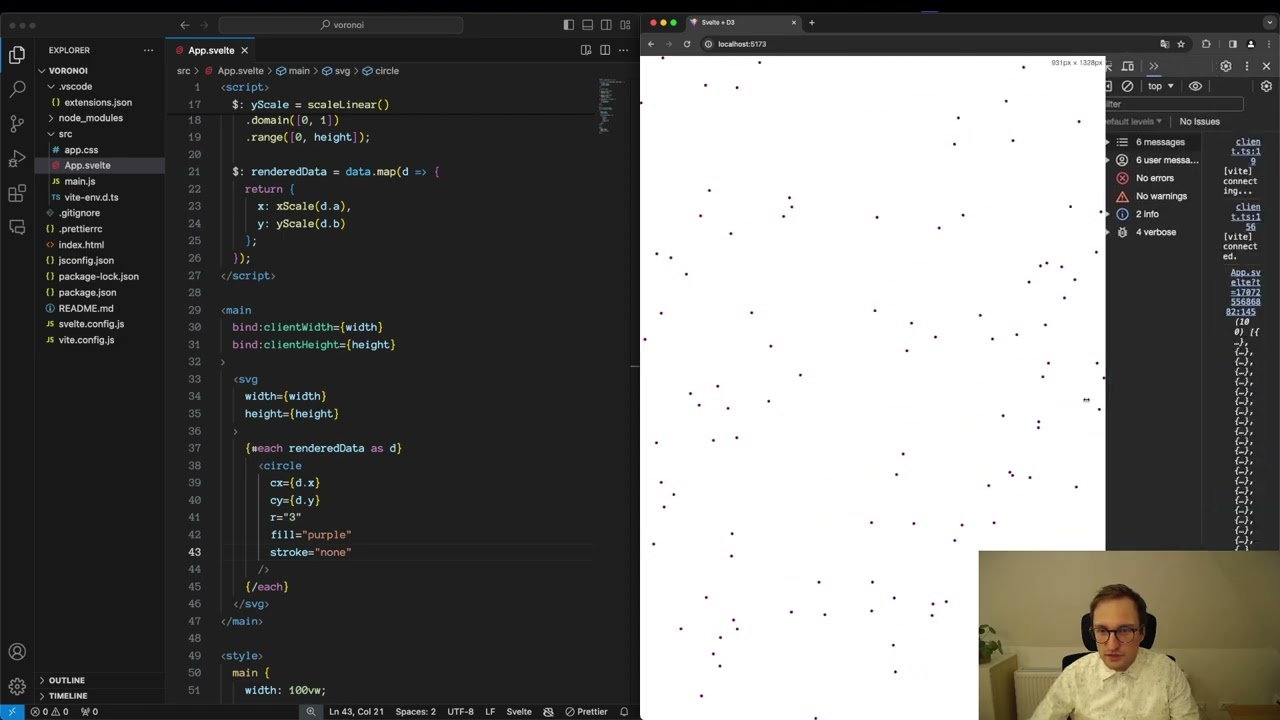Open a new browser tab

click(811, 22)
